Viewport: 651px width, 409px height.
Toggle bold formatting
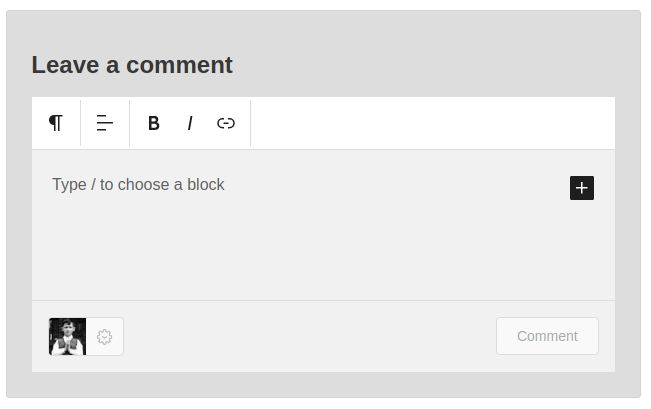coord(154,123)
